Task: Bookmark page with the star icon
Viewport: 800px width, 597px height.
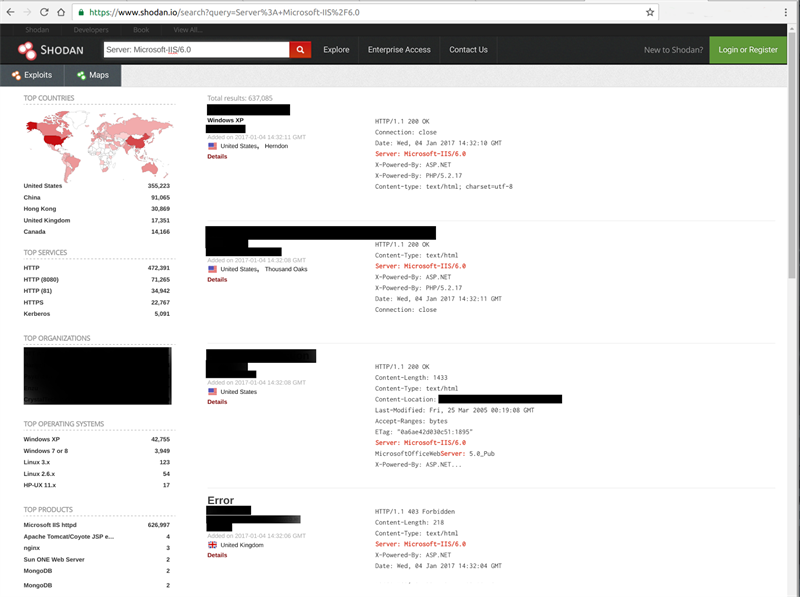Action: pos(650,12)
